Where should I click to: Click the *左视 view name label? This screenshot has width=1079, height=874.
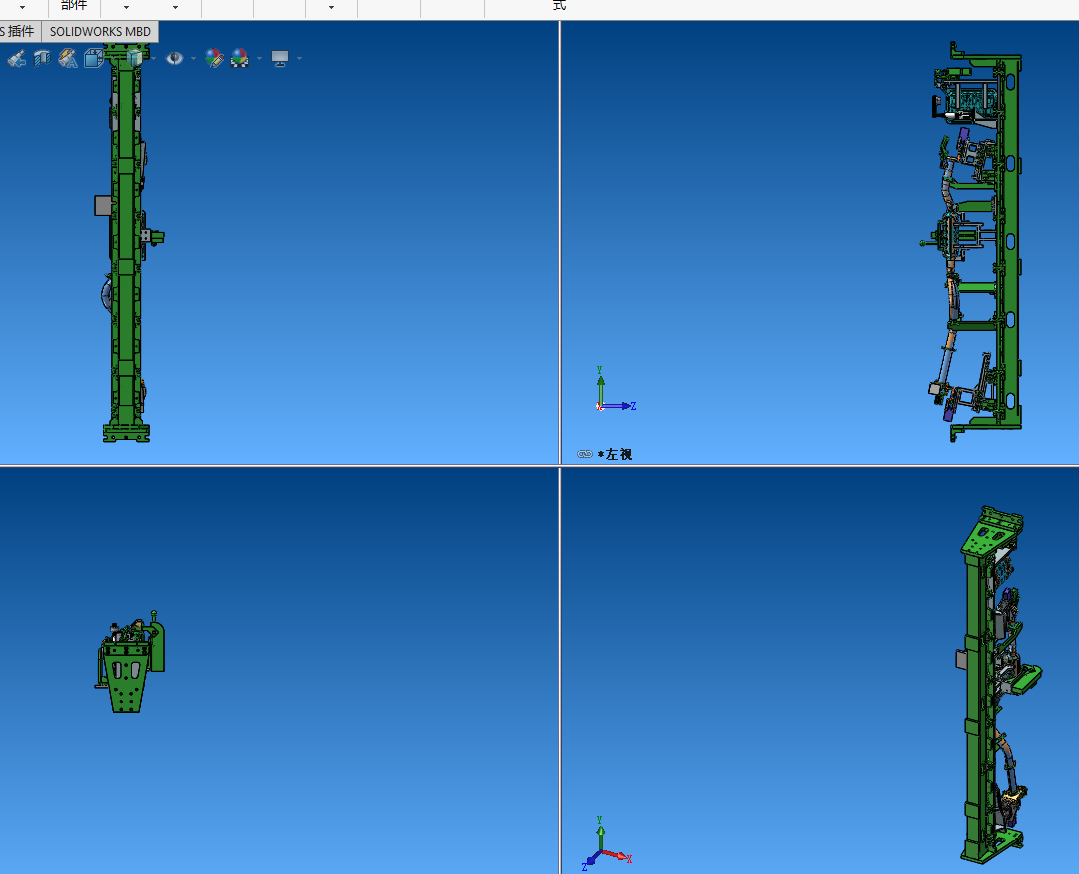click(615, 454)
